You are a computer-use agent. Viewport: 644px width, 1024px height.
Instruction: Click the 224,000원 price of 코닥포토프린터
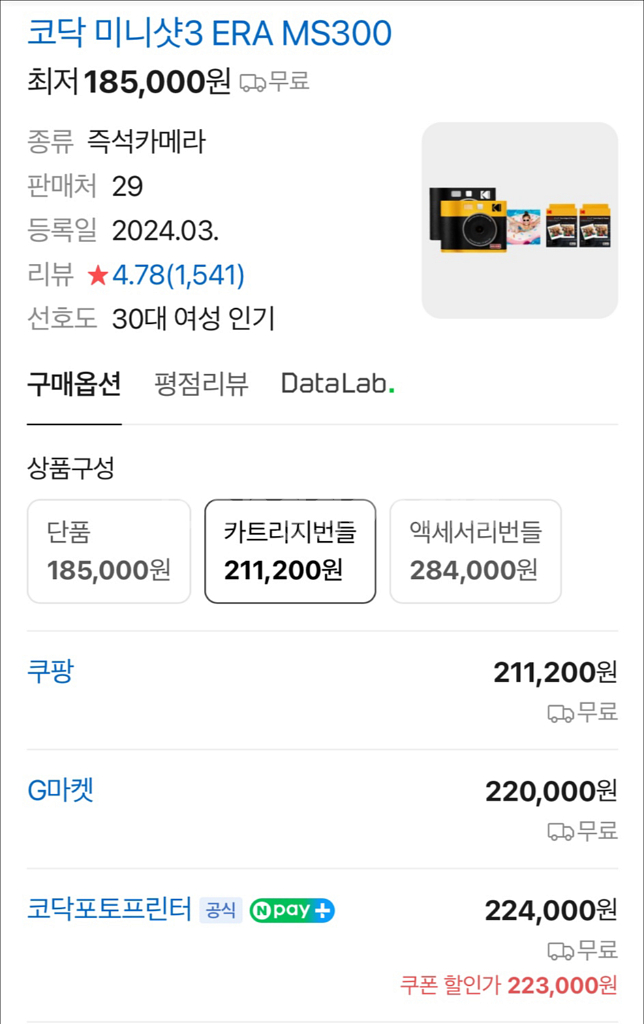[551, 910]
